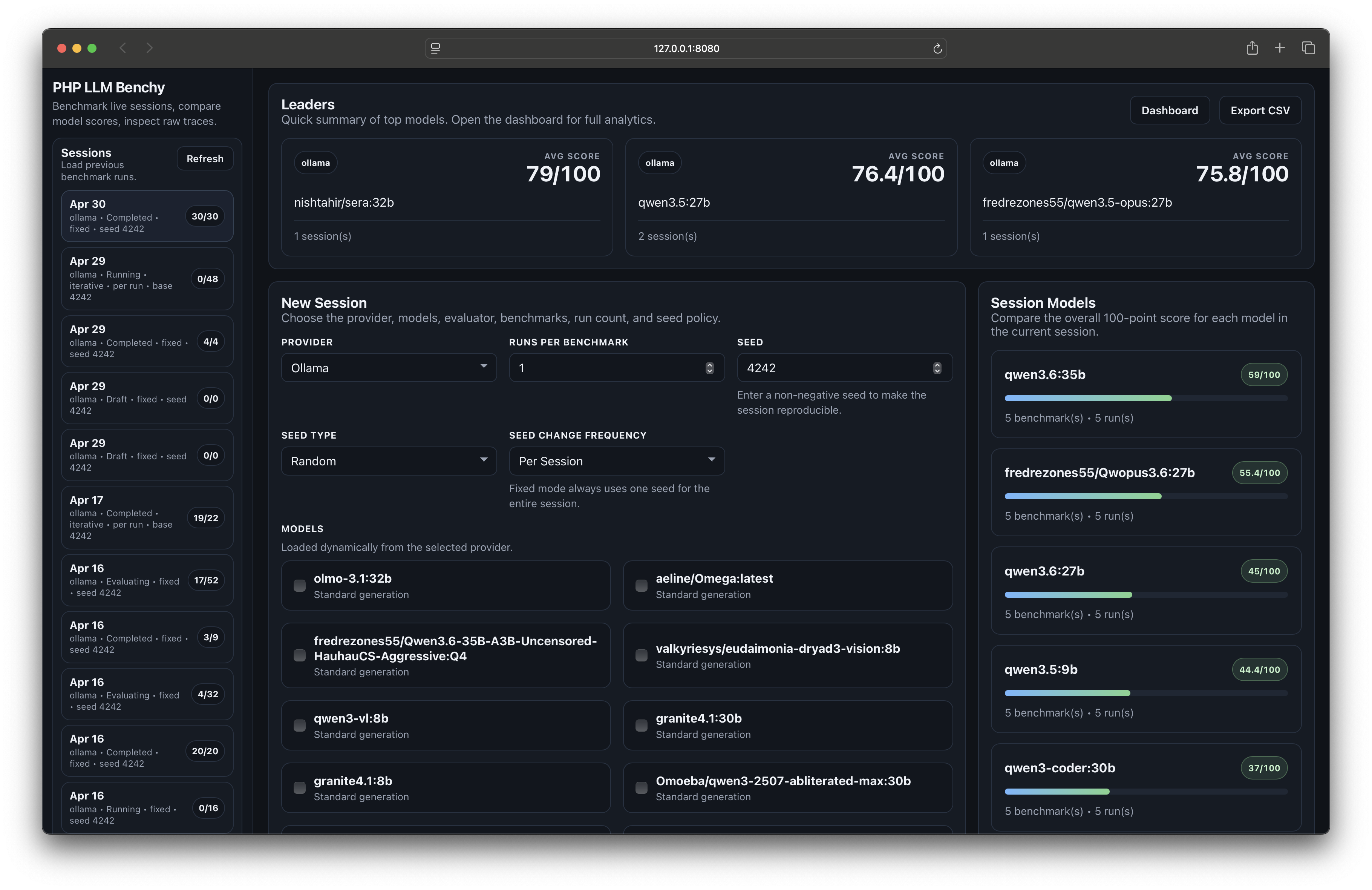Select the Apr 16 Evaluating session 4/32

147,694
